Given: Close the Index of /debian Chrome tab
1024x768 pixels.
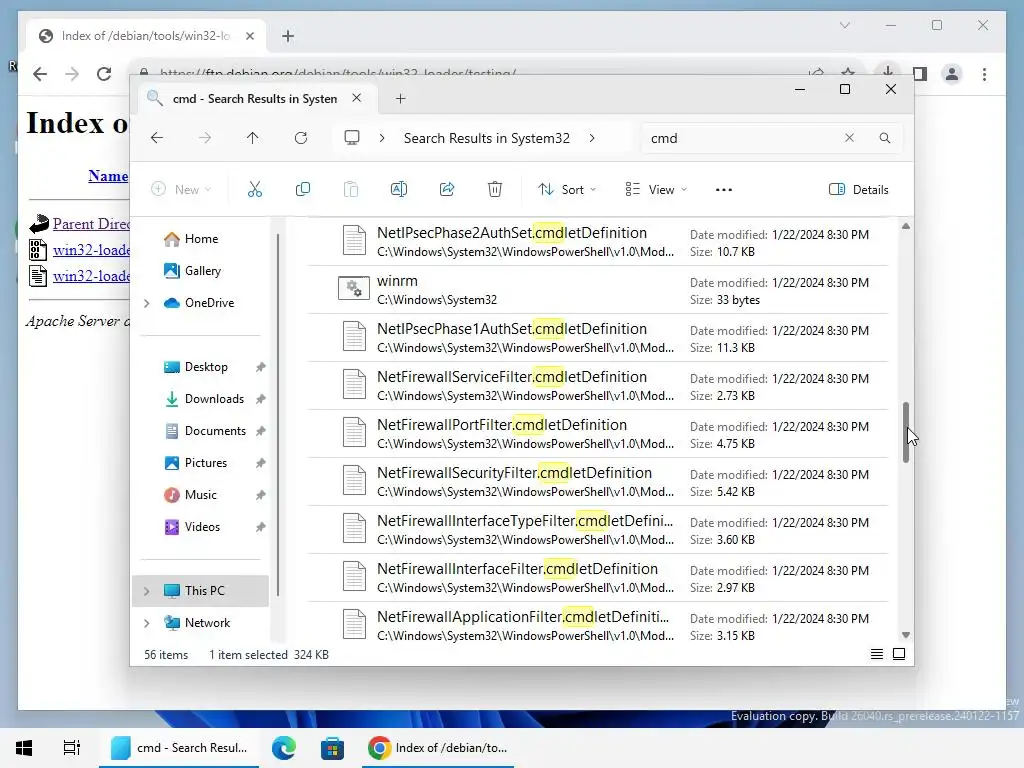Looking at the screenshot, I should pyautogui.click(x=249, y=36).
